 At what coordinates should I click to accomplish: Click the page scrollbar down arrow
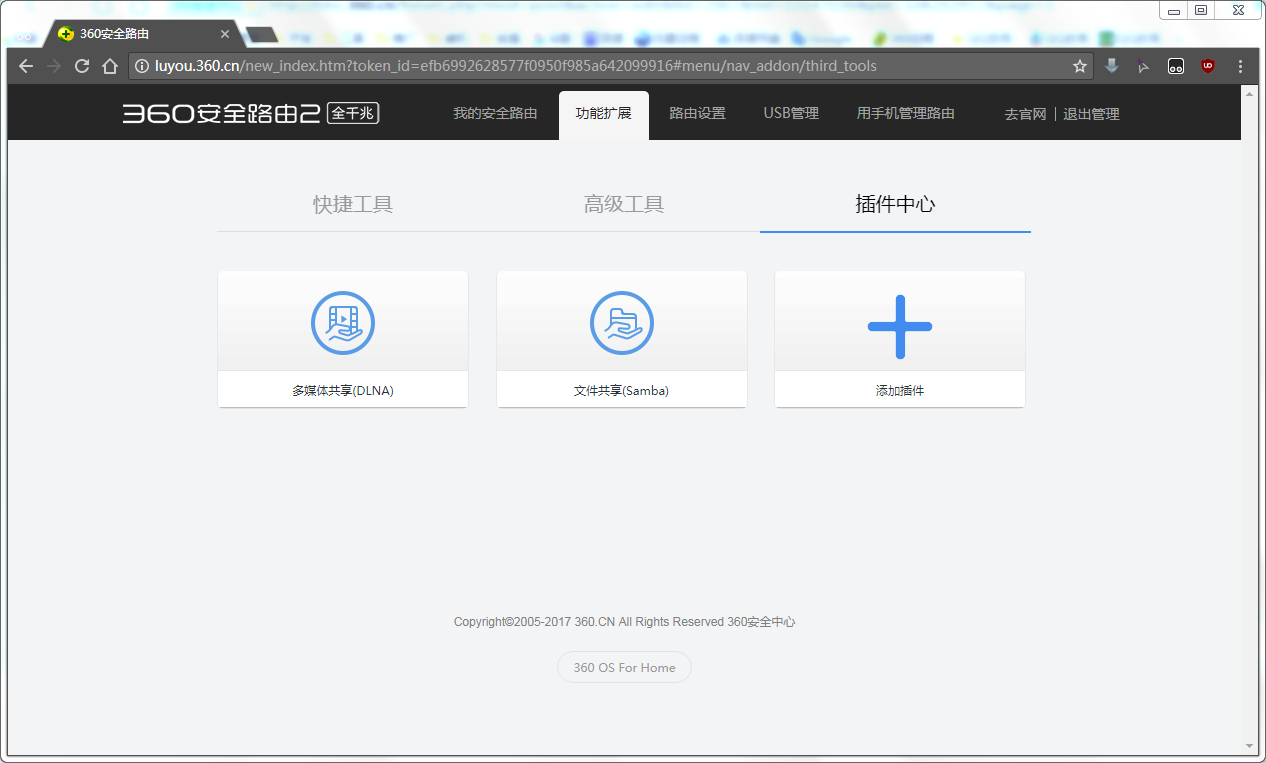[1249, 746]
